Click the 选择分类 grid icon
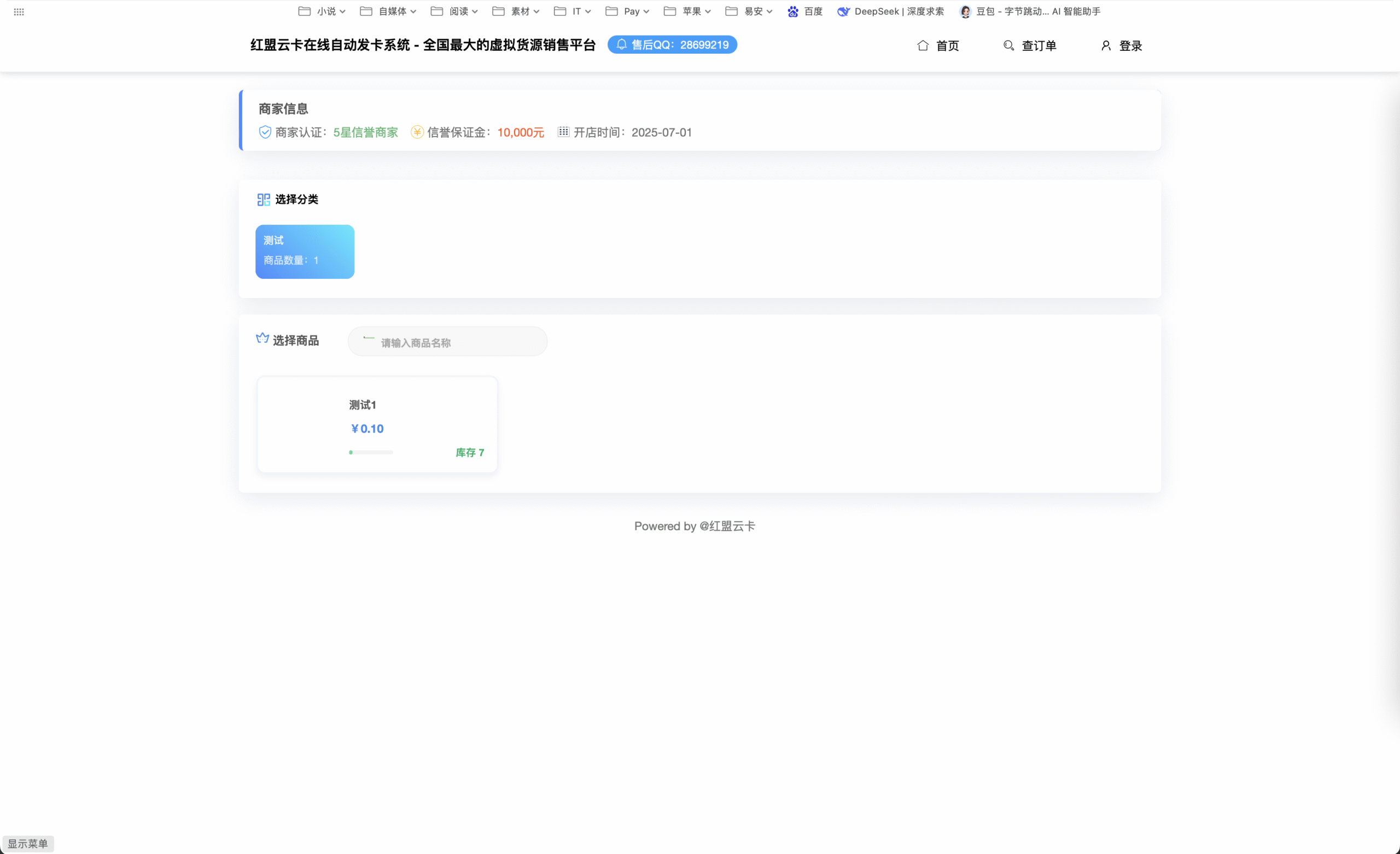Screen dimensions: 1400x854 click(x=264, y=200)
